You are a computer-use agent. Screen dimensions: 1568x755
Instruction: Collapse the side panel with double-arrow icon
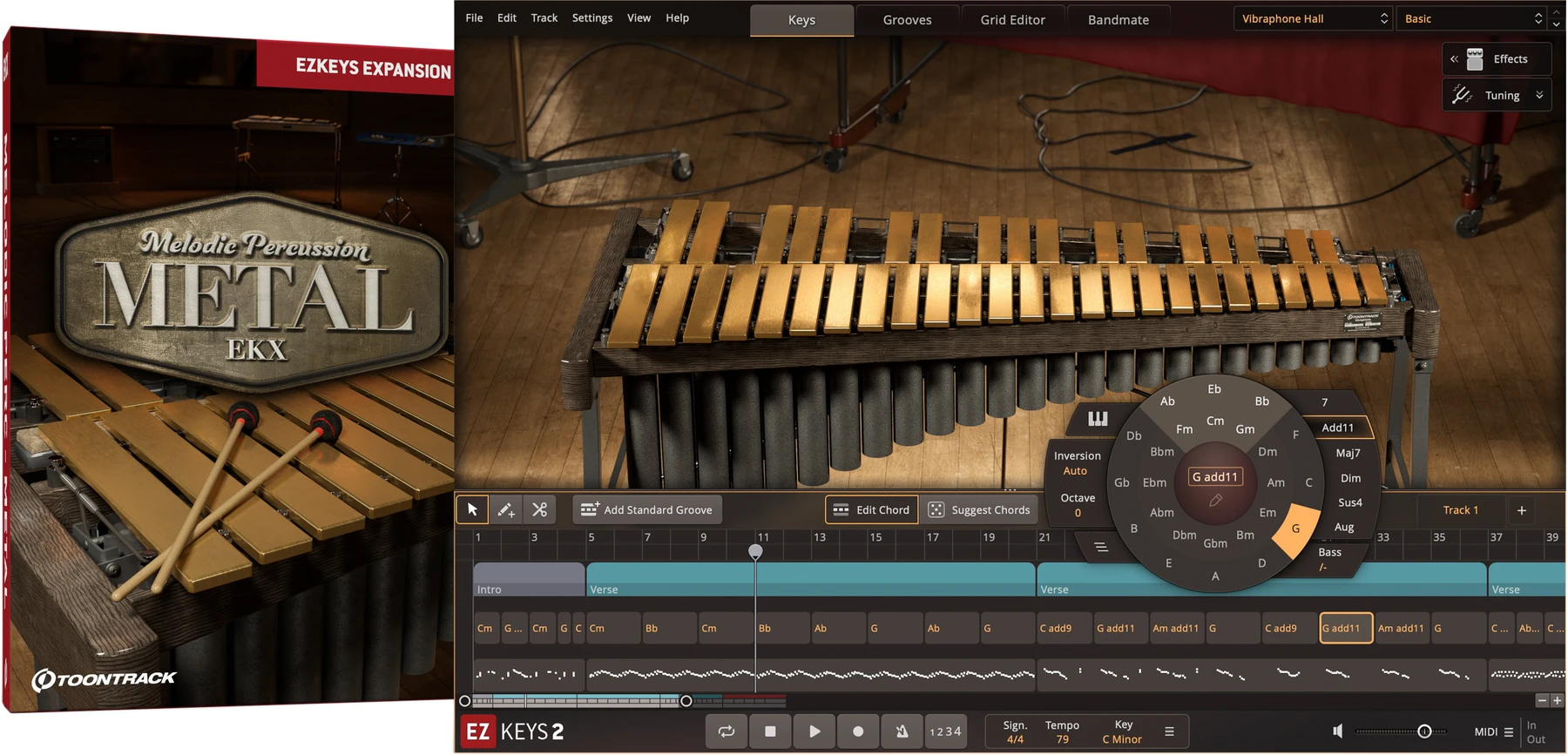coord(1454,59)
